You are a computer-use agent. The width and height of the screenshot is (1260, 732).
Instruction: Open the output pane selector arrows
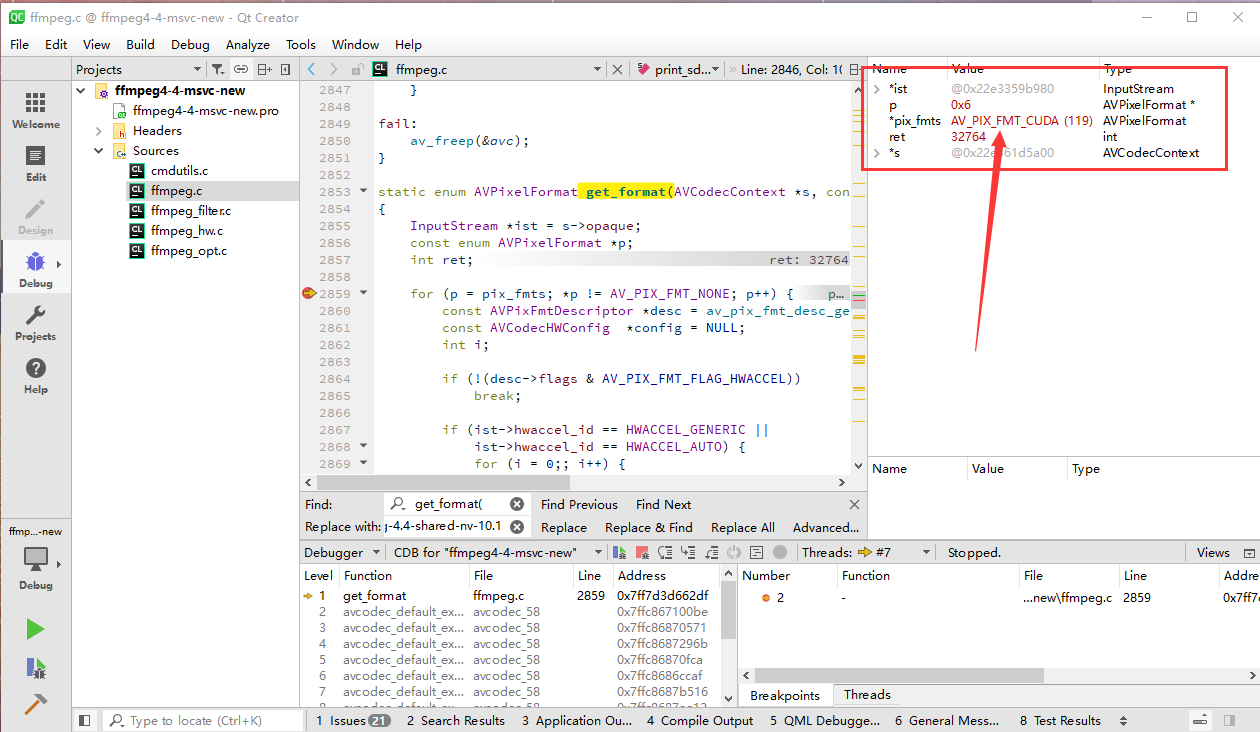coord(1124,720)
